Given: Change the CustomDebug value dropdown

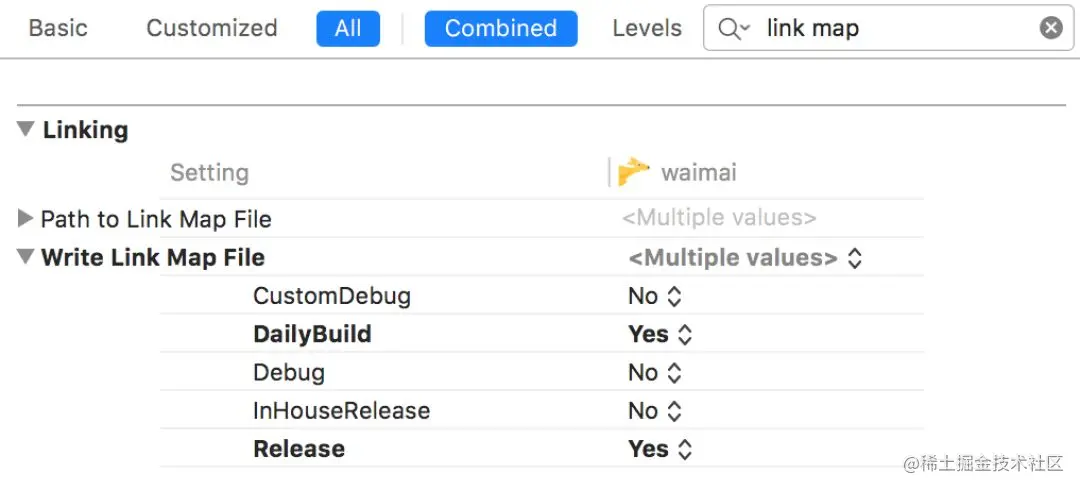Looking at the screenshot, I should [655, 296].
